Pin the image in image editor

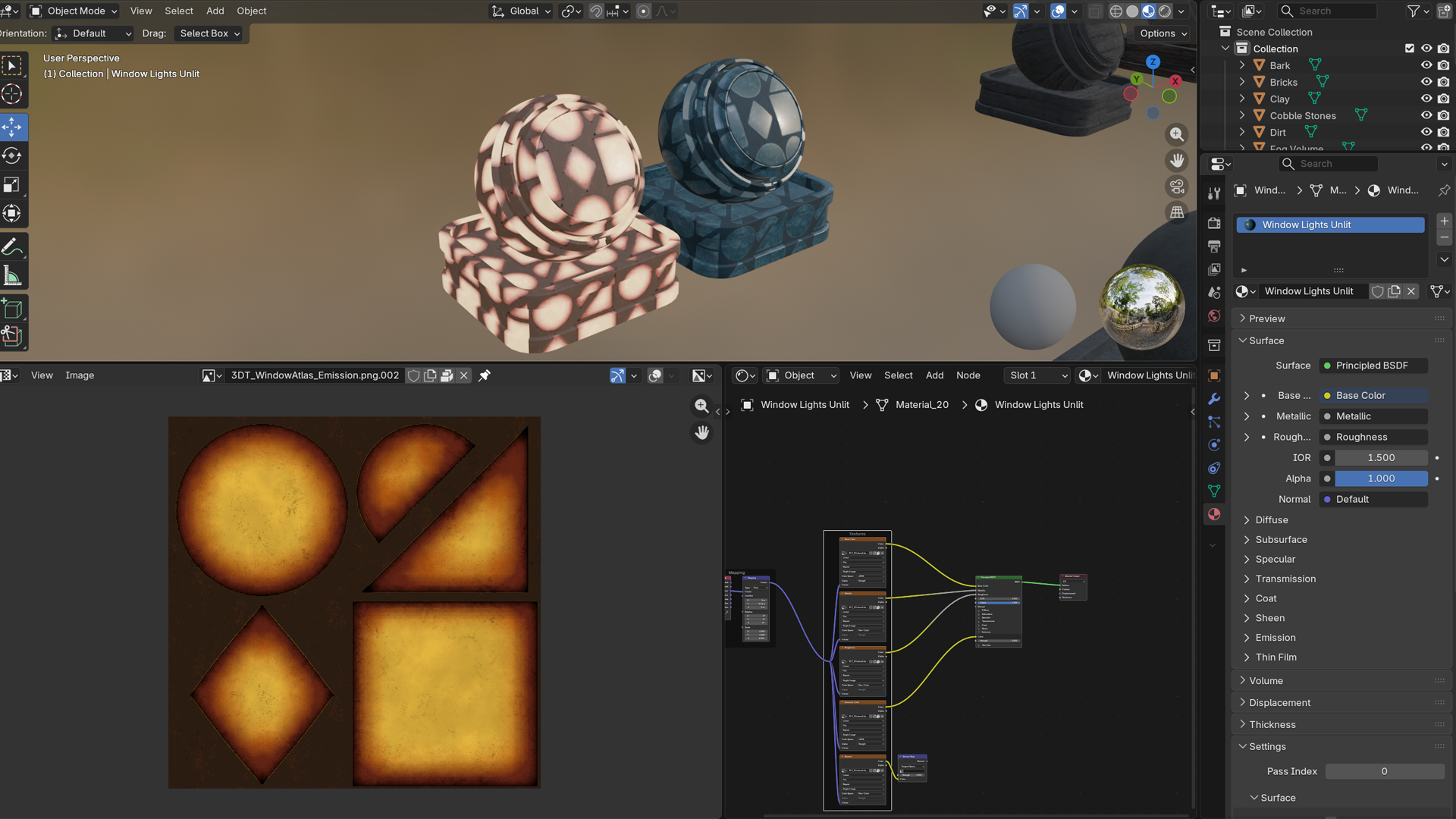pos(485,375)
